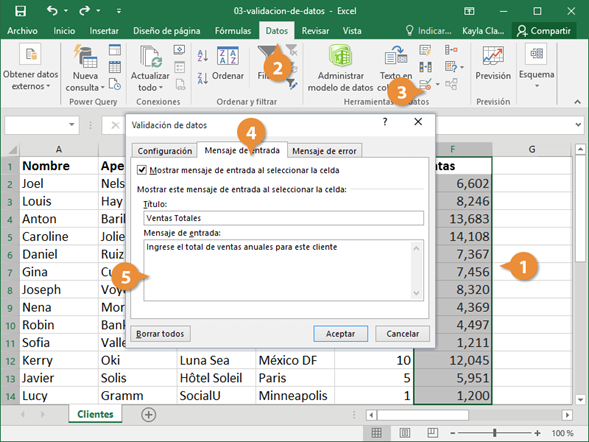The image size is (589, 442).
Task: Open the Redo history dropdown arrow
Action: coord(98,11)
